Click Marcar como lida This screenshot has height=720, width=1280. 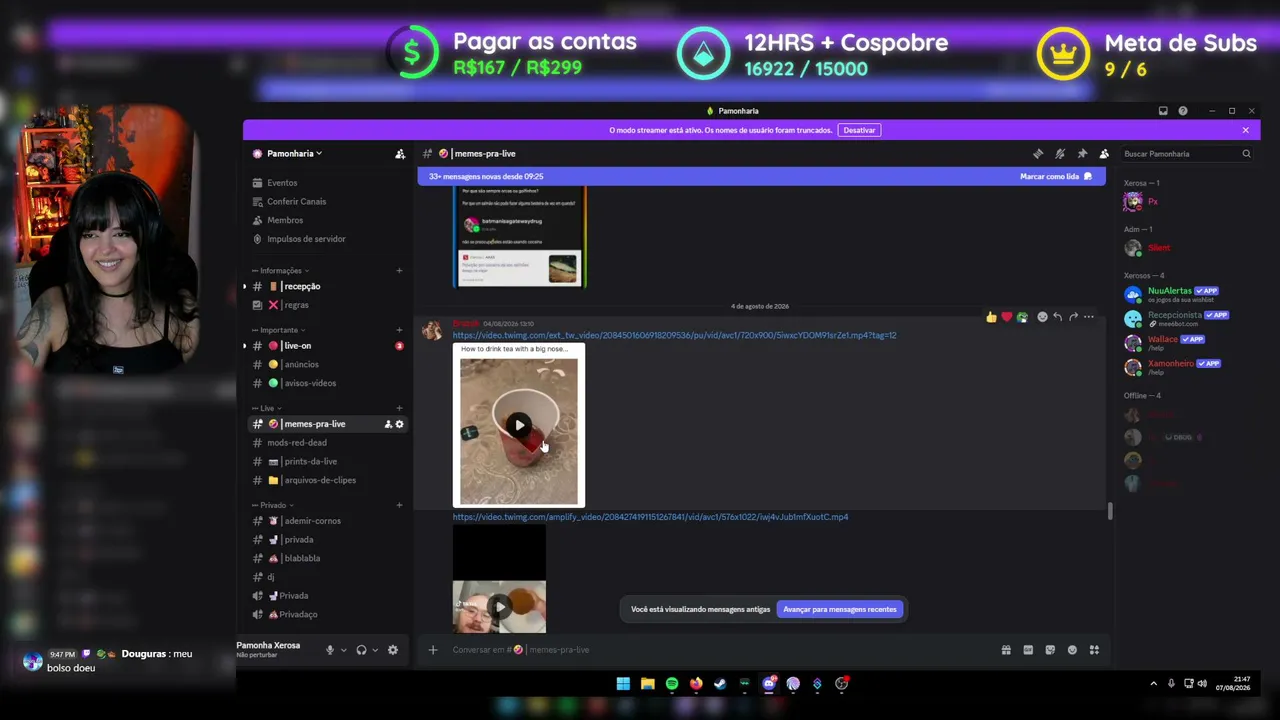click(1056, 176)
